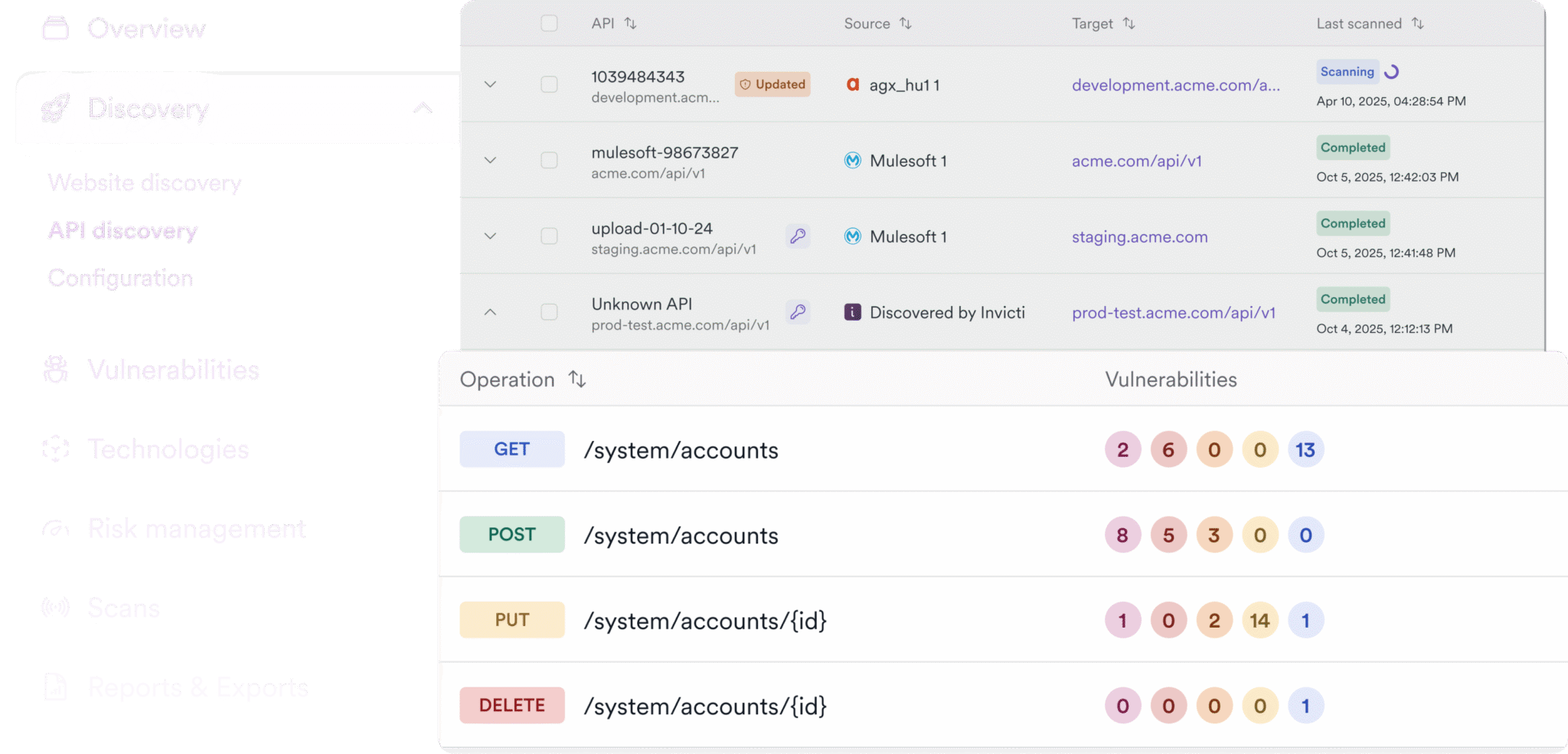
Task: Collapse the Unknown API row details
Action: [491, 312]
